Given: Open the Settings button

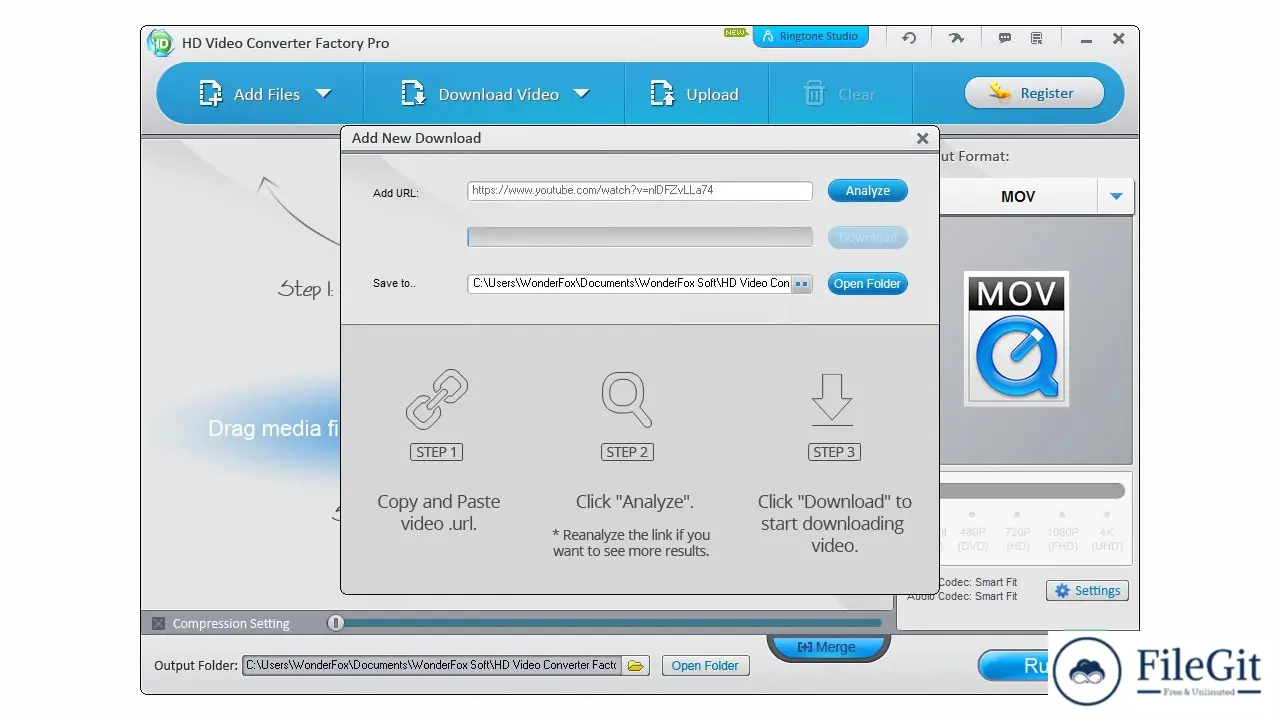Looking at the screenshot, I should pos(1088,590).
